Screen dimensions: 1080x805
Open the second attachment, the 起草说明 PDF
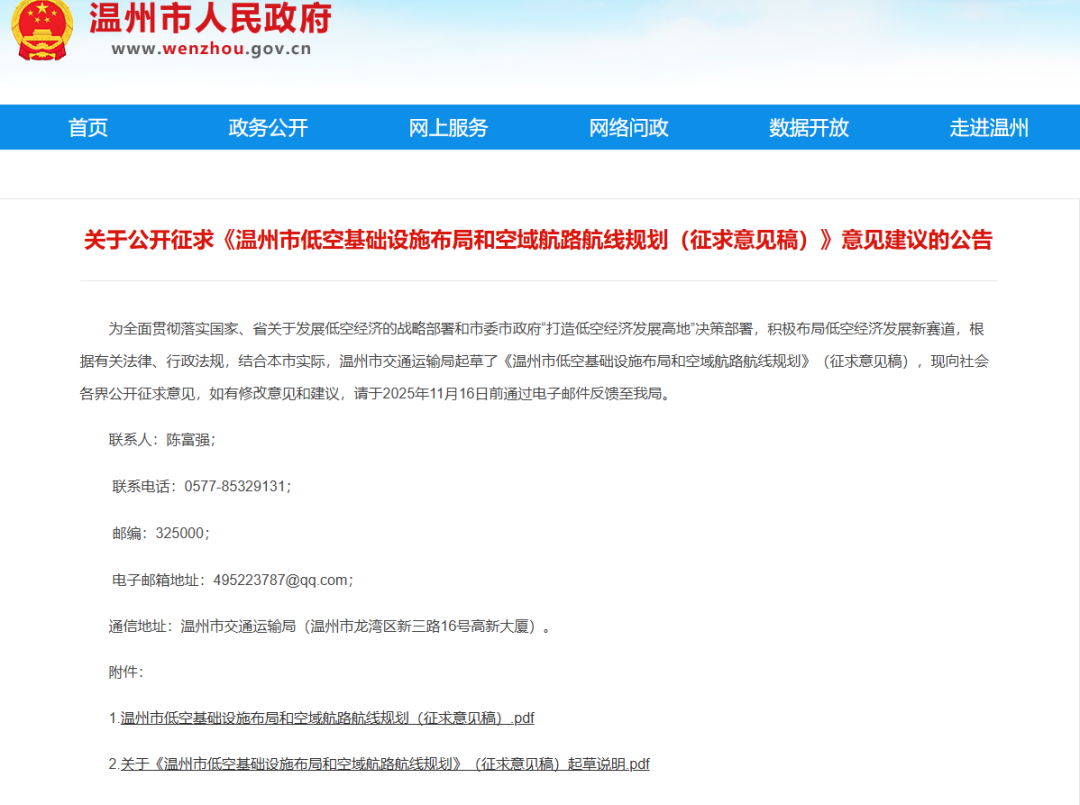pos(385,764)
